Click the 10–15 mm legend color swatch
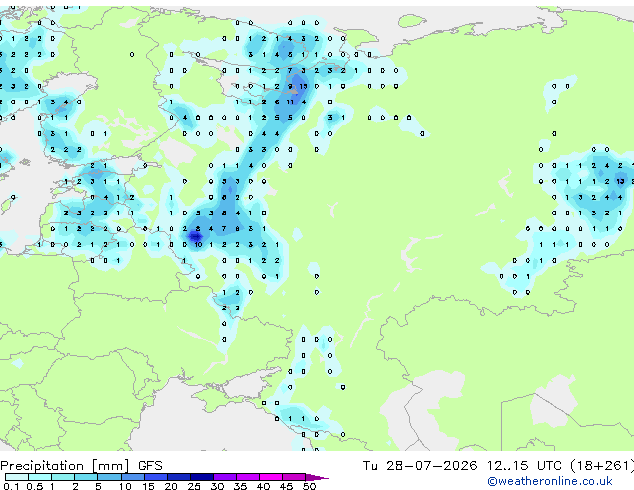Screen dimensions: 634x490 click(x=133, y=477)
